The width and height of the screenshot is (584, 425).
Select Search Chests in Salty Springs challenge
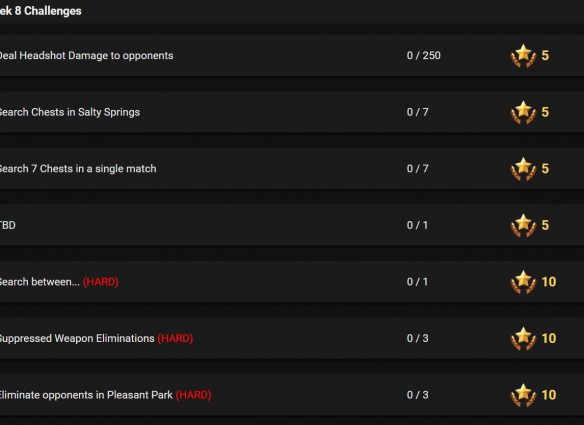tap(70, 112)
